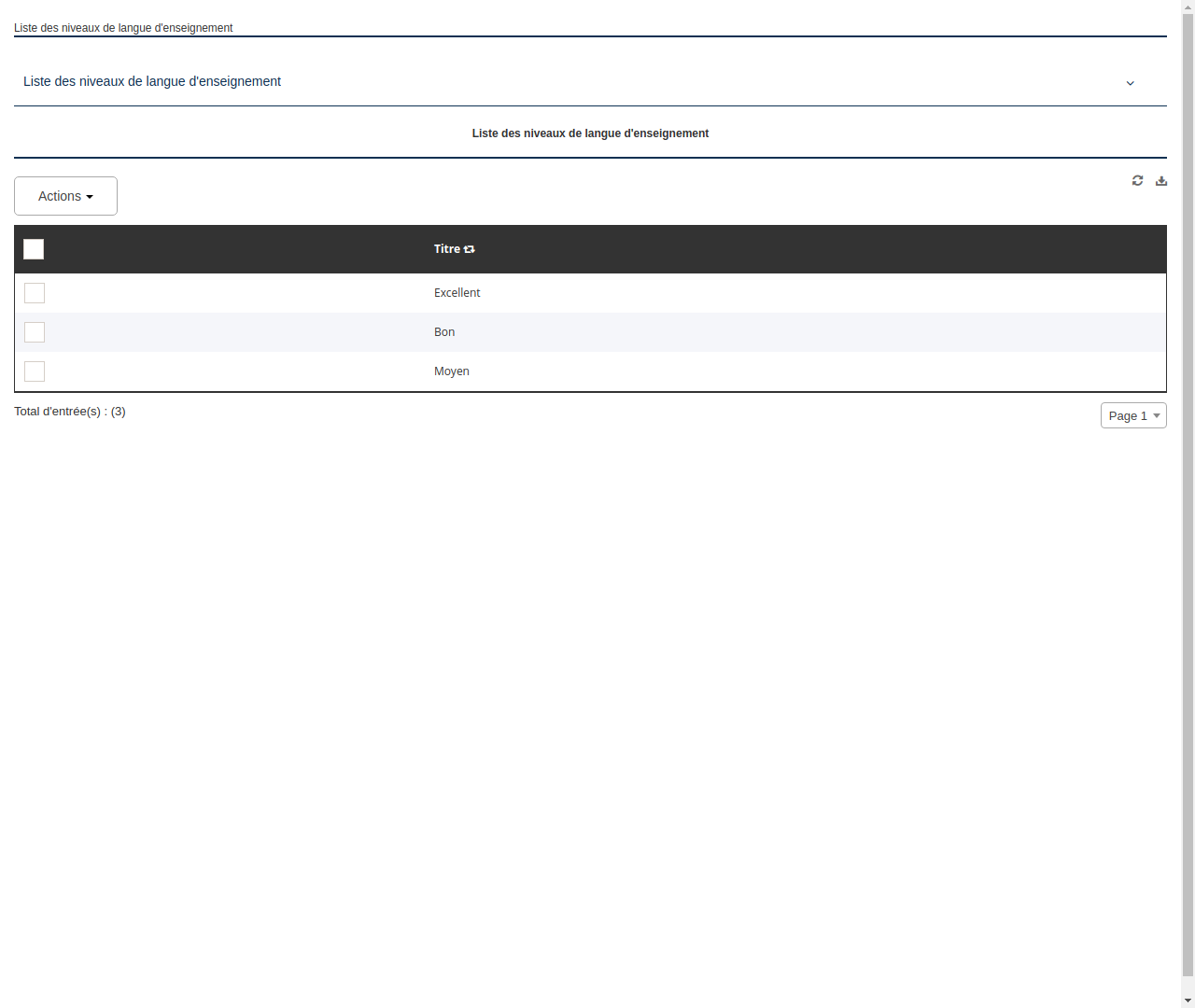Select the Excellent entry row
1195x1008 pixels.
457,293
